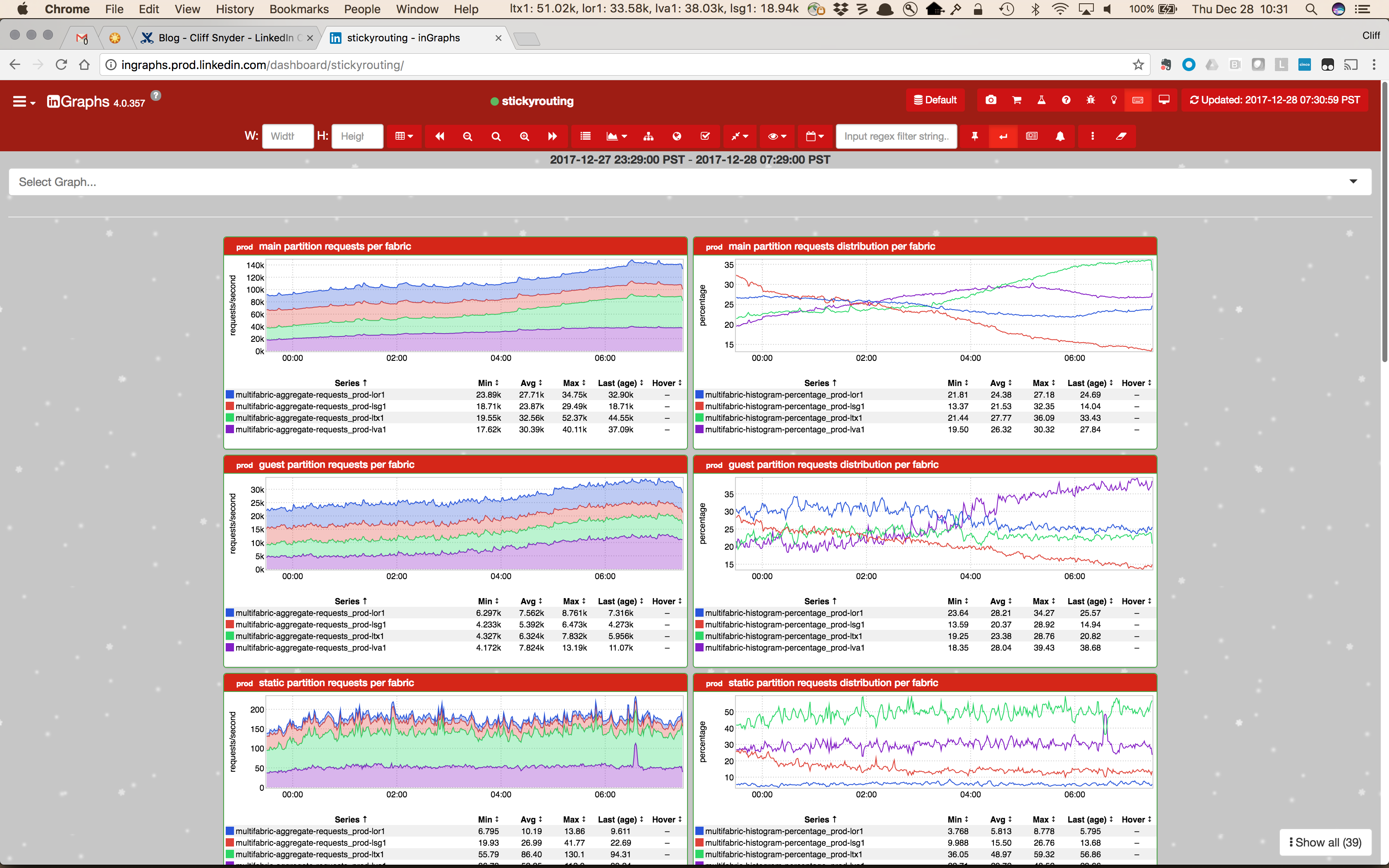Open the calendar date range dropdown
The width and height of the screenshot is (1389, 868).
(x=814, y=136)
